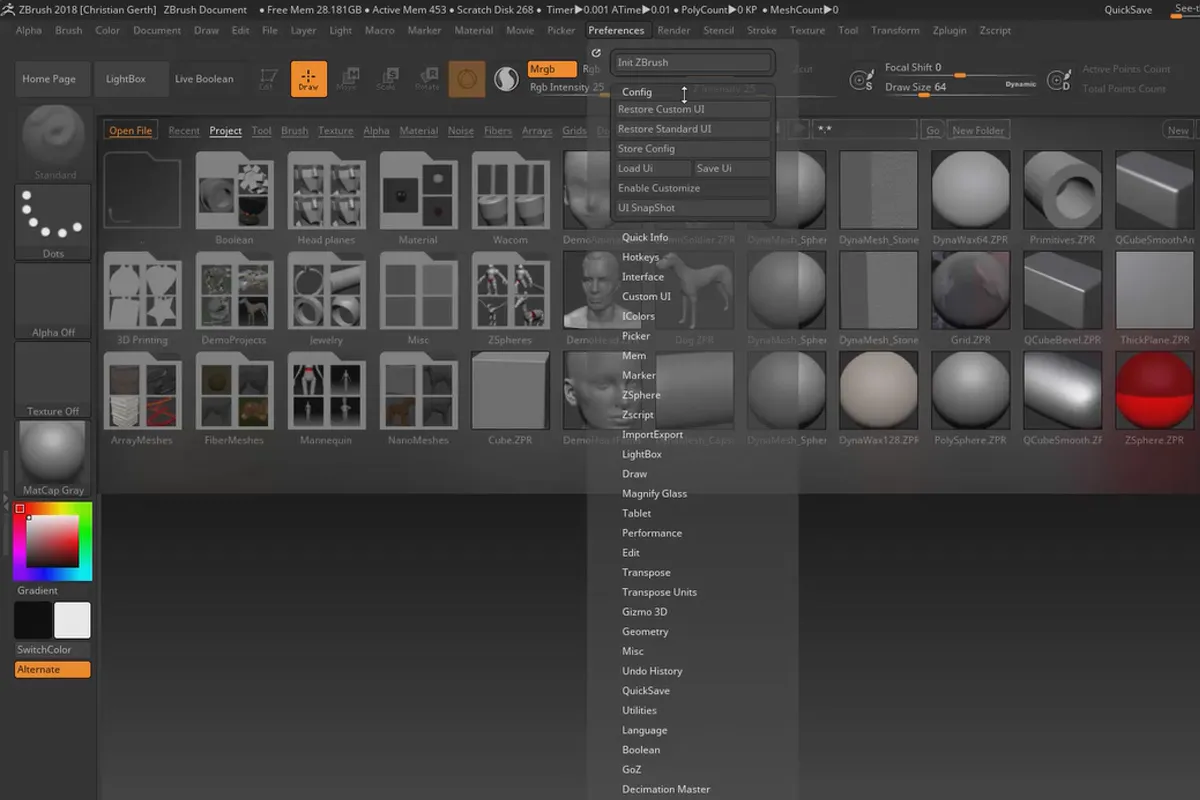The height and width of the screenshot is (800, 1200).
Task: Open the MatCap Gray material selector
Action: 53,455
